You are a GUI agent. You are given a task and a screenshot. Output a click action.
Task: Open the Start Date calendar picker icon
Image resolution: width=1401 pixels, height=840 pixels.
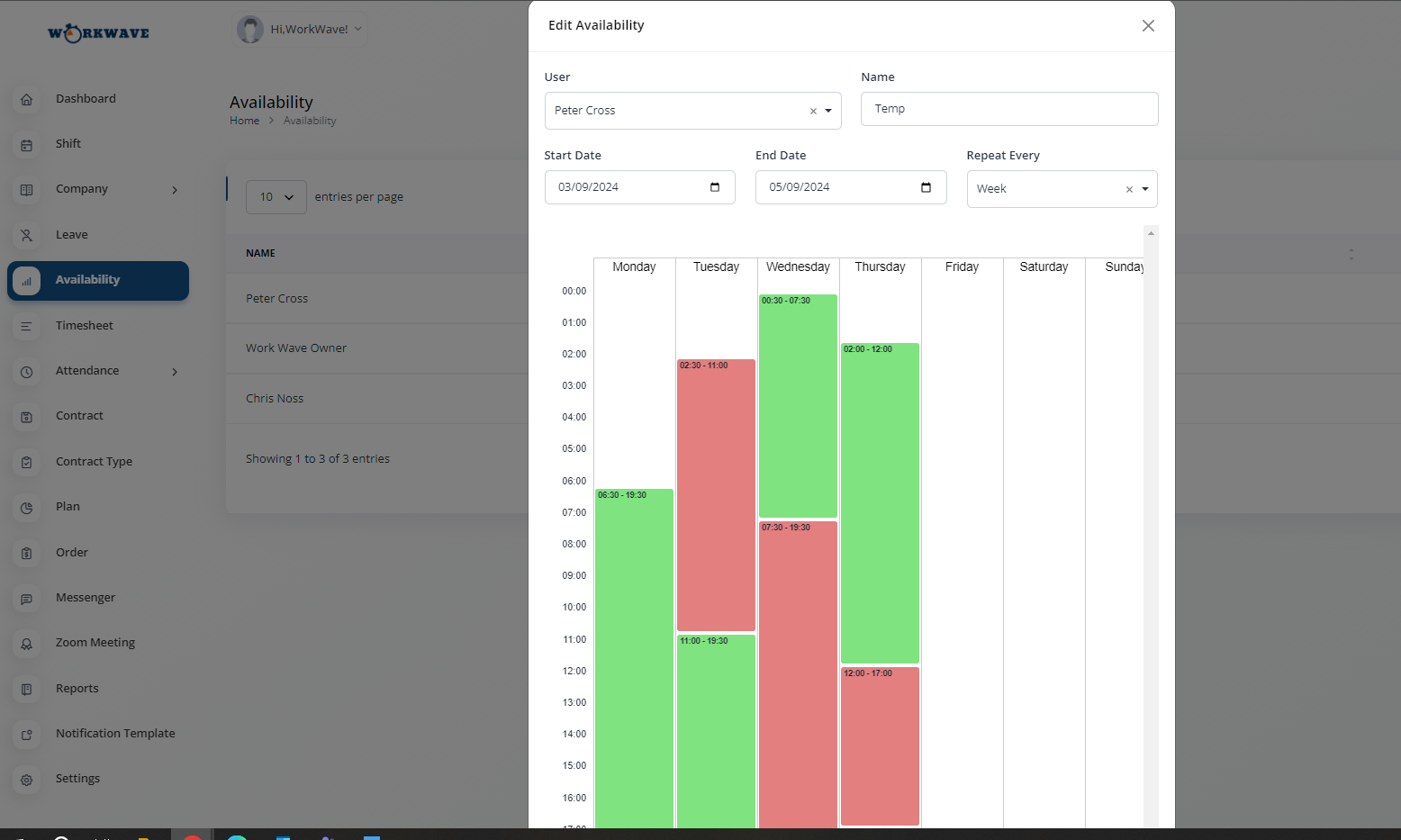(715, 187)
